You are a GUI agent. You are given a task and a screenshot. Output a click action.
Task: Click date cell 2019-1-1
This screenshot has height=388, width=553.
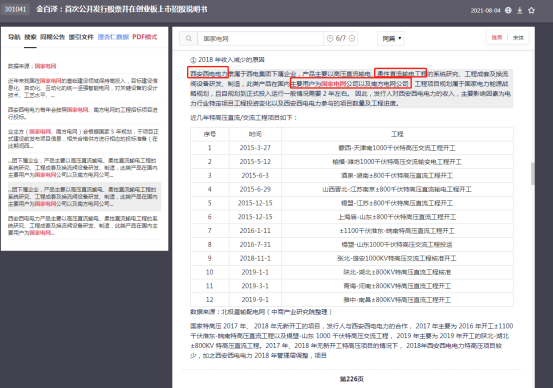(255, 272)
